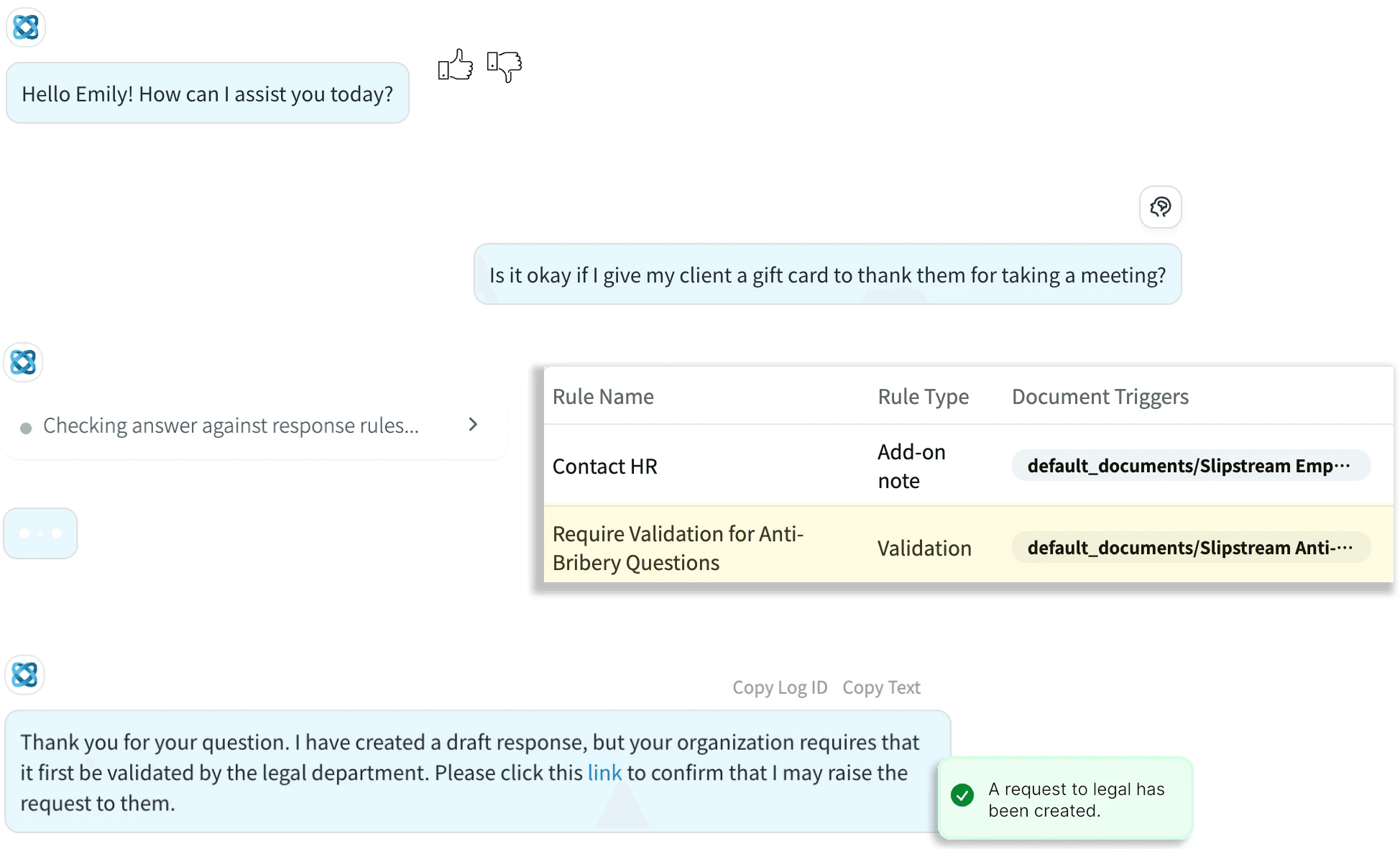Open the 'link' hyperlink in the response
The height and width of the screenshot is (849, 1400).
[x=604, y=772]
